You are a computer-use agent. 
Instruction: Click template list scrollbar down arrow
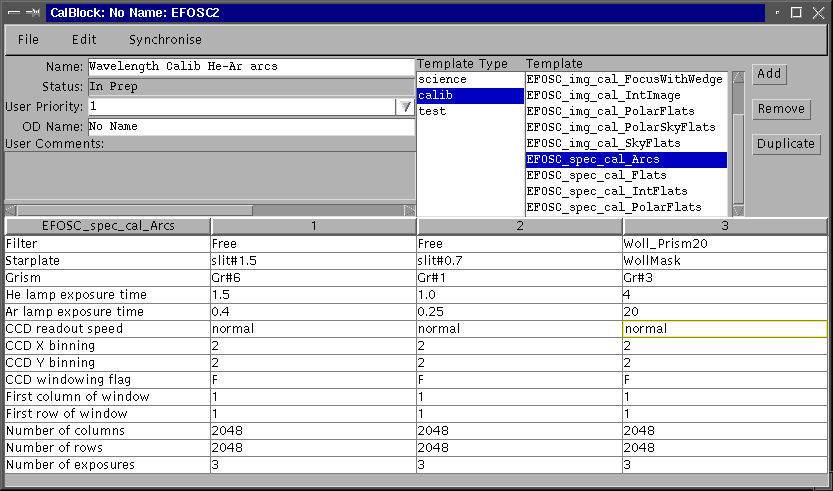[x=738, y=211]
